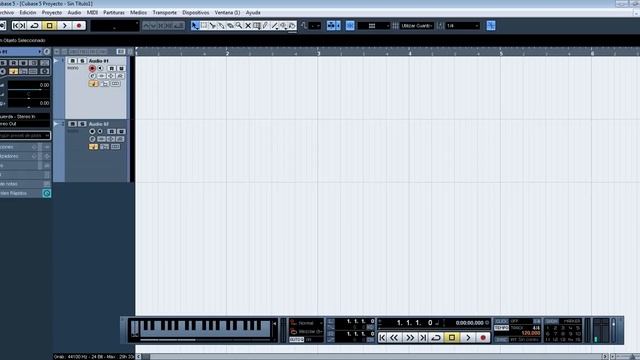The width and height of the screenshot is (640, 360).
Task: Open the Dispositivos menu
Action: (196, 13)
